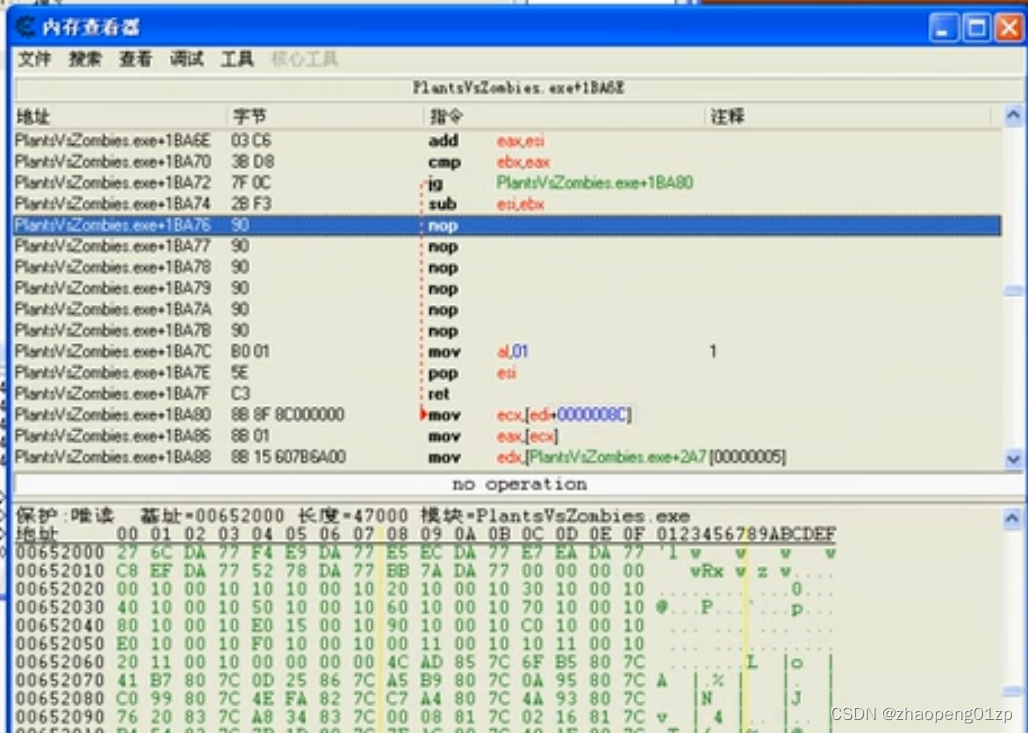Viewport: 1028px width, 733px height.
Task: Click the comment value 1 for mov al,01
Action: tap(713, 351)
